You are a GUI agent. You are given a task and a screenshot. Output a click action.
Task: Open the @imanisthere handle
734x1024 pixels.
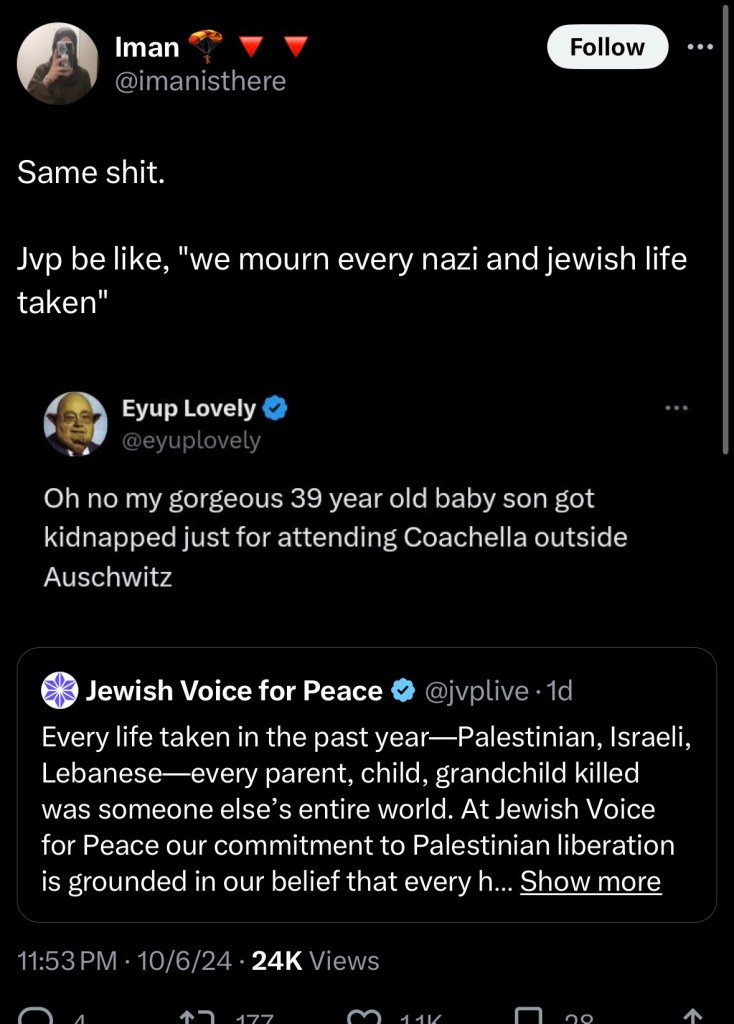200,81
